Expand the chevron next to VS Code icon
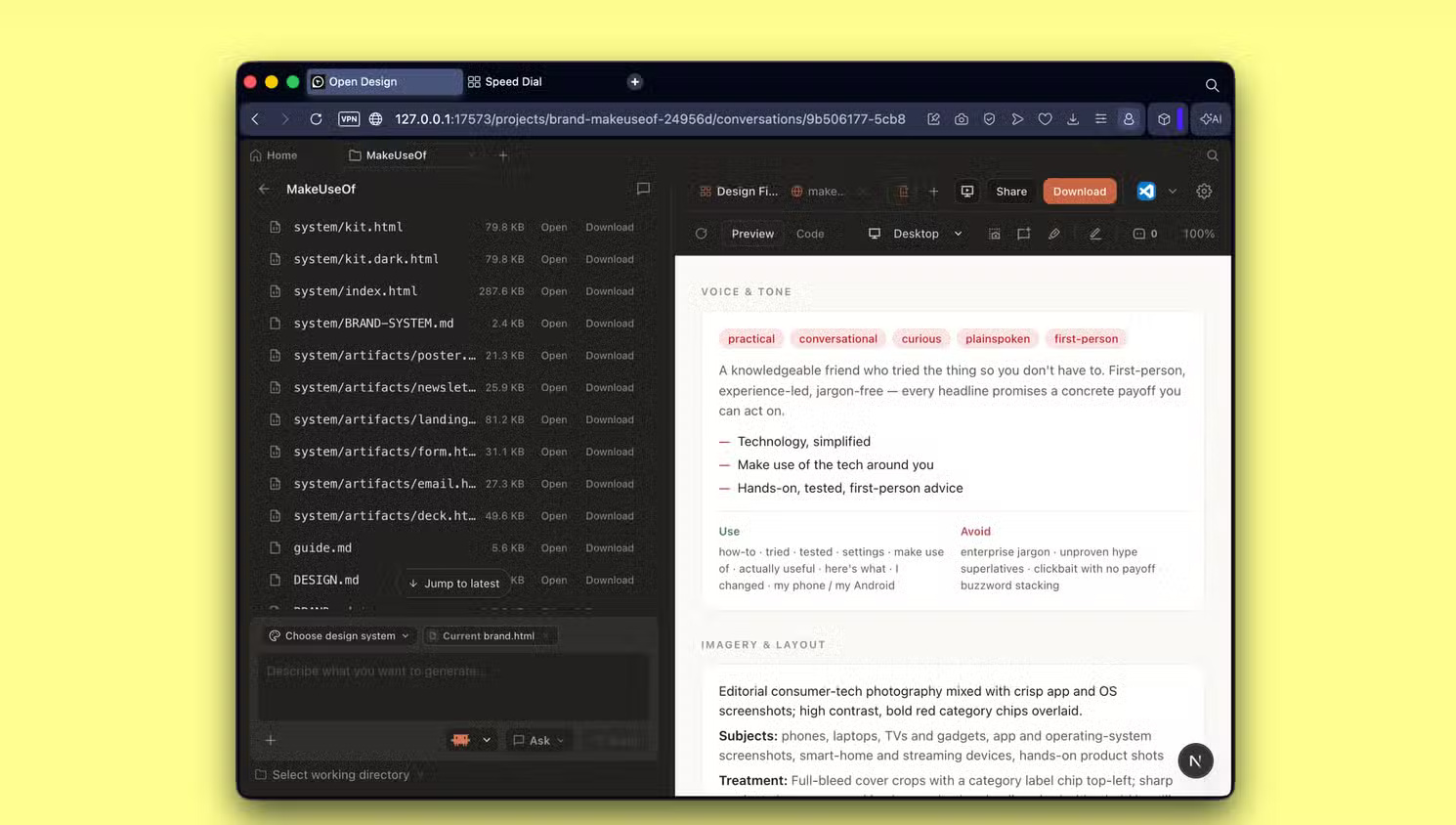 coord(1173,192)
